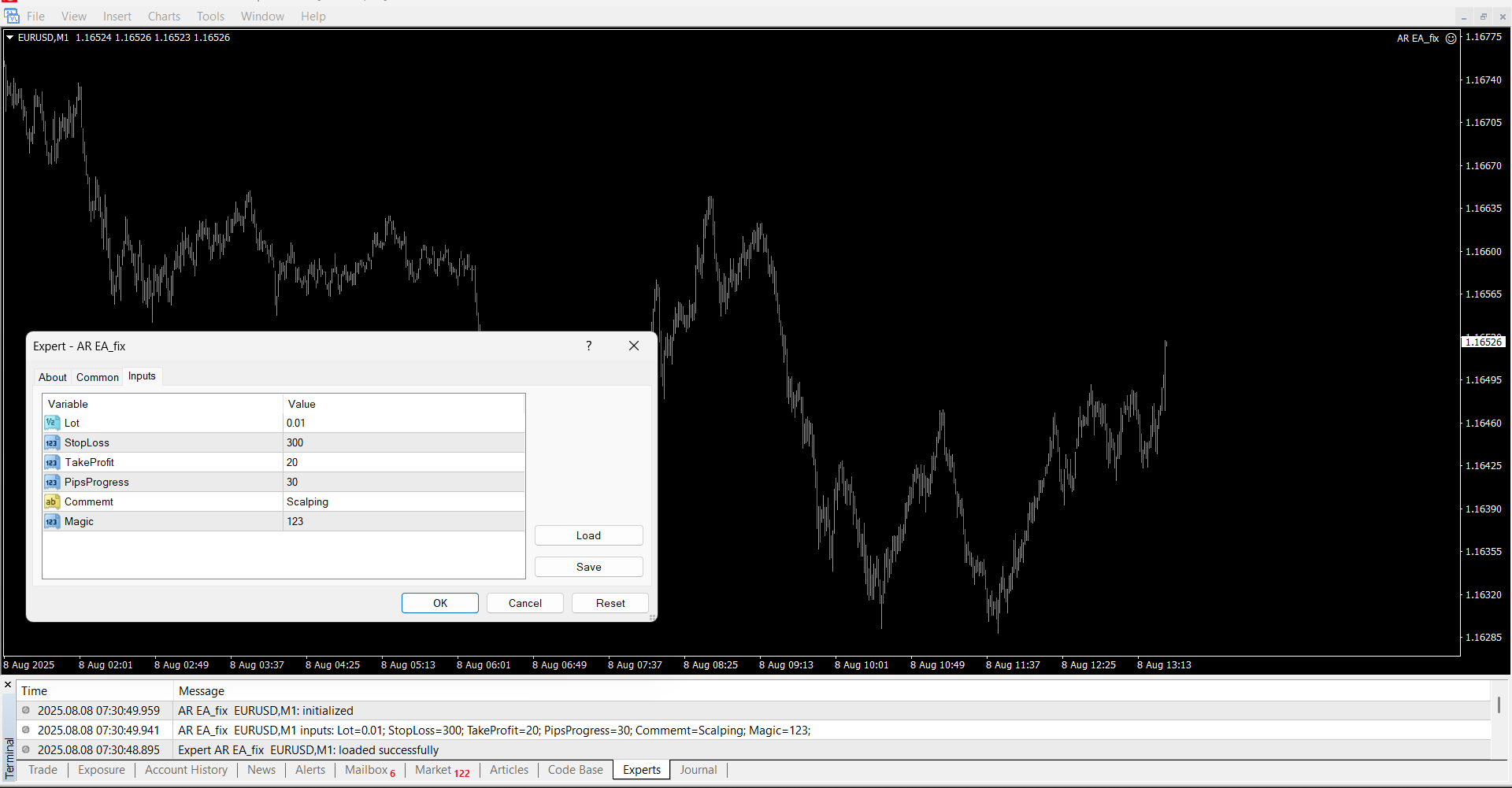Click the Reset button

pyautogui.click(x=610, y=603)
